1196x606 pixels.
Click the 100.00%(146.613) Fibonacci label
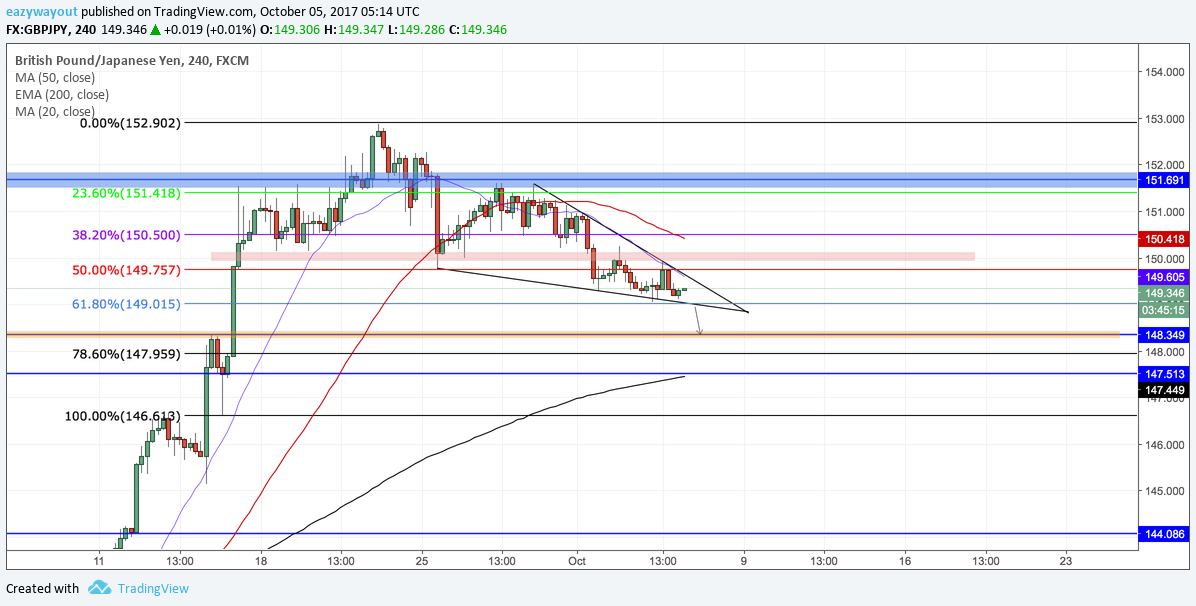124,416
